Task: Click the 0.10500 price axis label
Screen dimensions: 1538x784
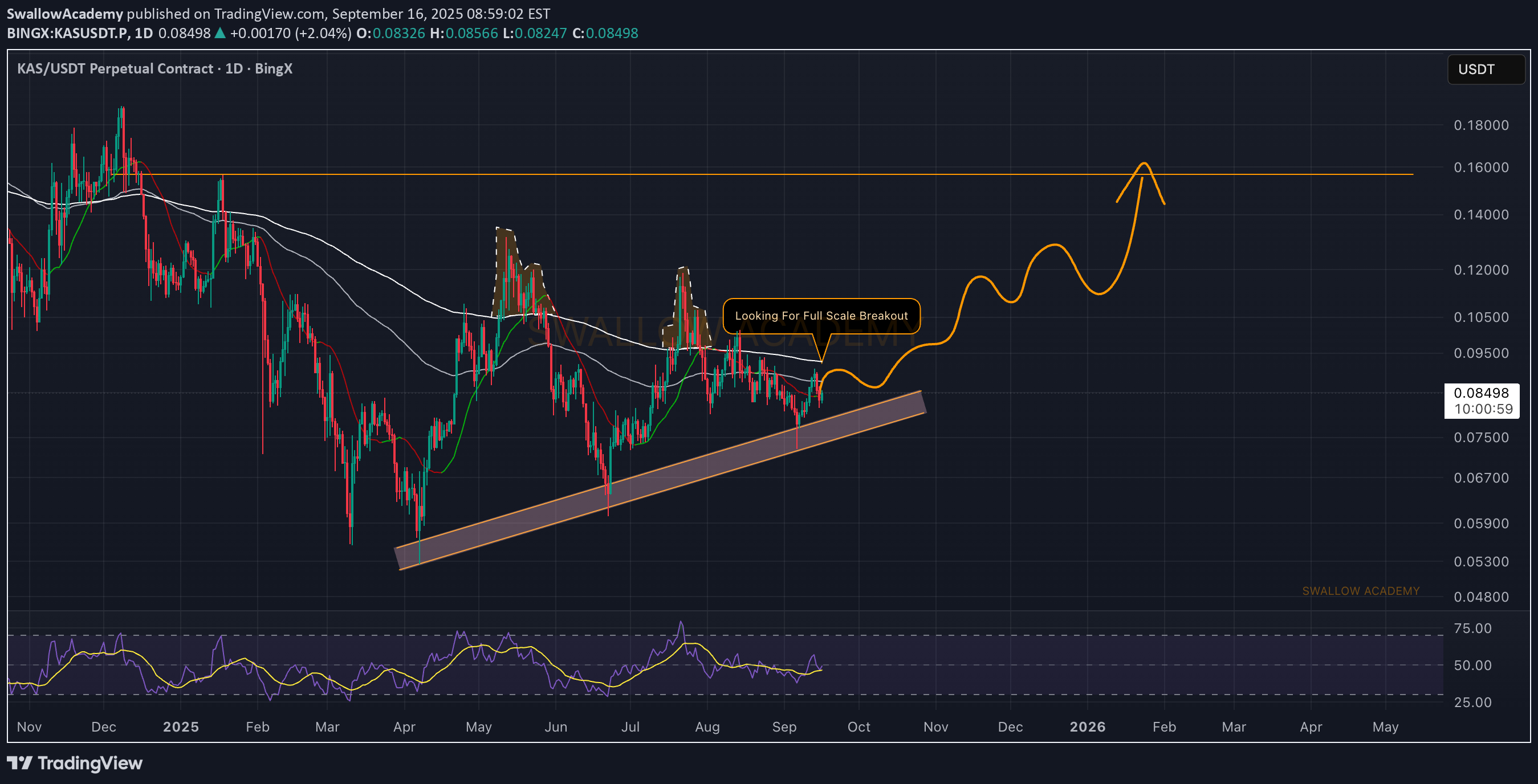Action: [1482, 317]
